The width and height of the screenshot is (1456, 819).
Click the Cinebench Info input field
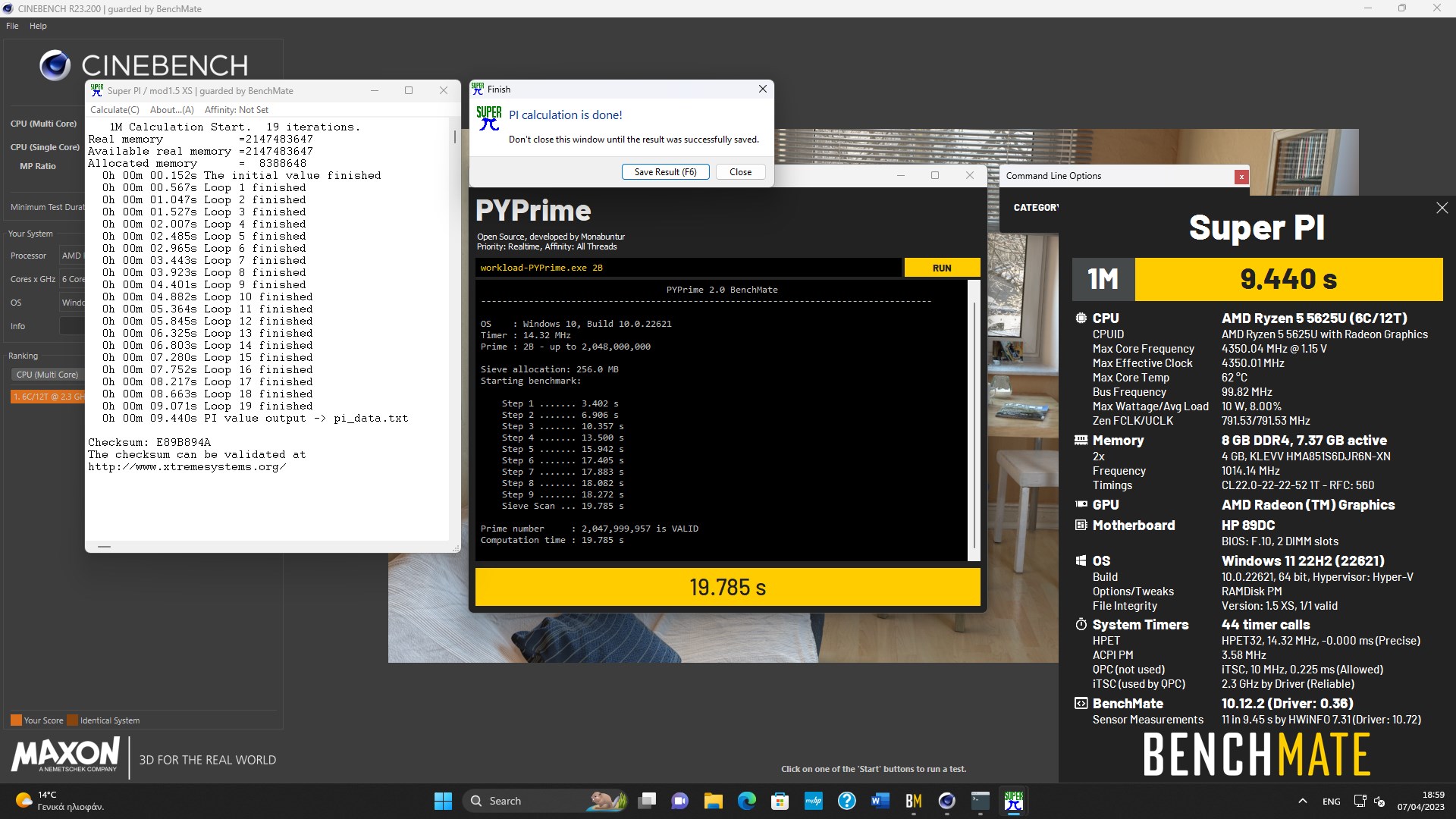(72, 326)
